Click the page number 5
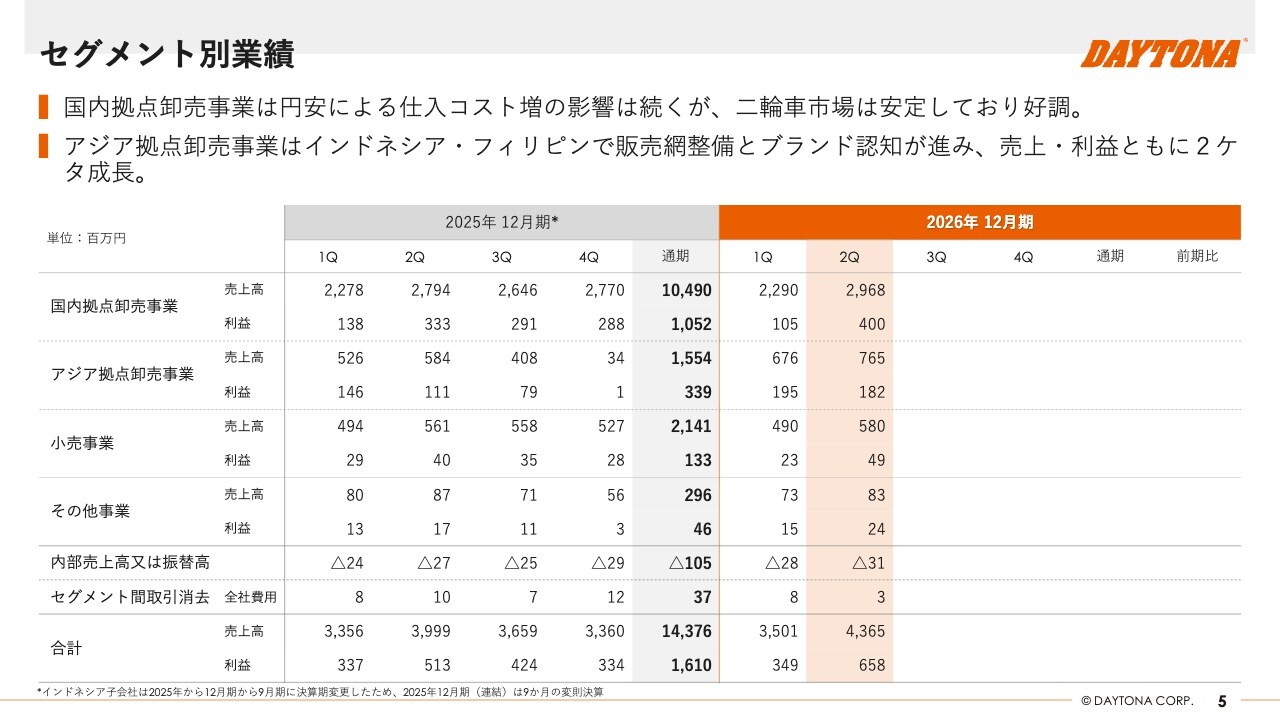Image resolution: width=1280 pixels, height=720 pixels. [x=1222, y=701]
